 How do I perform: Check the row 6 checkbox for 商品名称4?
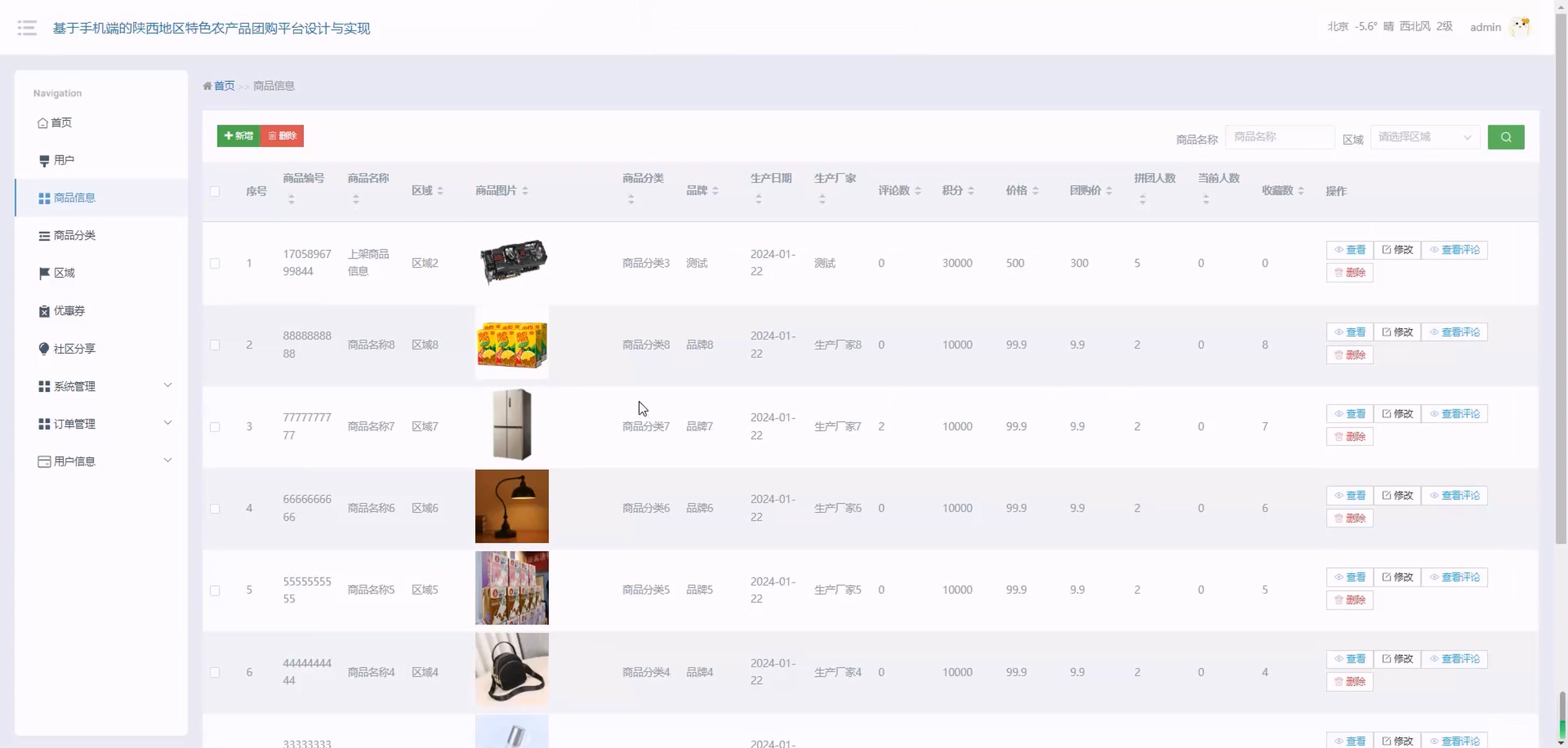click(215, 673)
